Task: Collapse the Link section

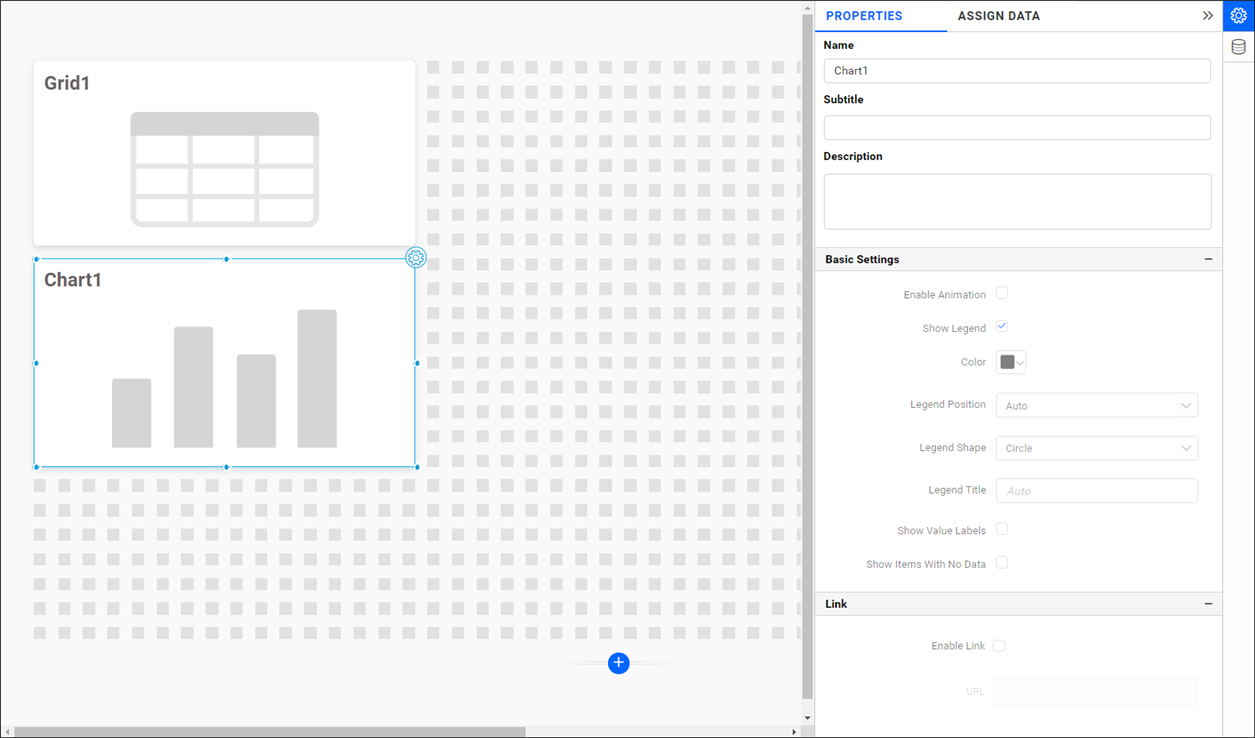Action: (1208, 604)
